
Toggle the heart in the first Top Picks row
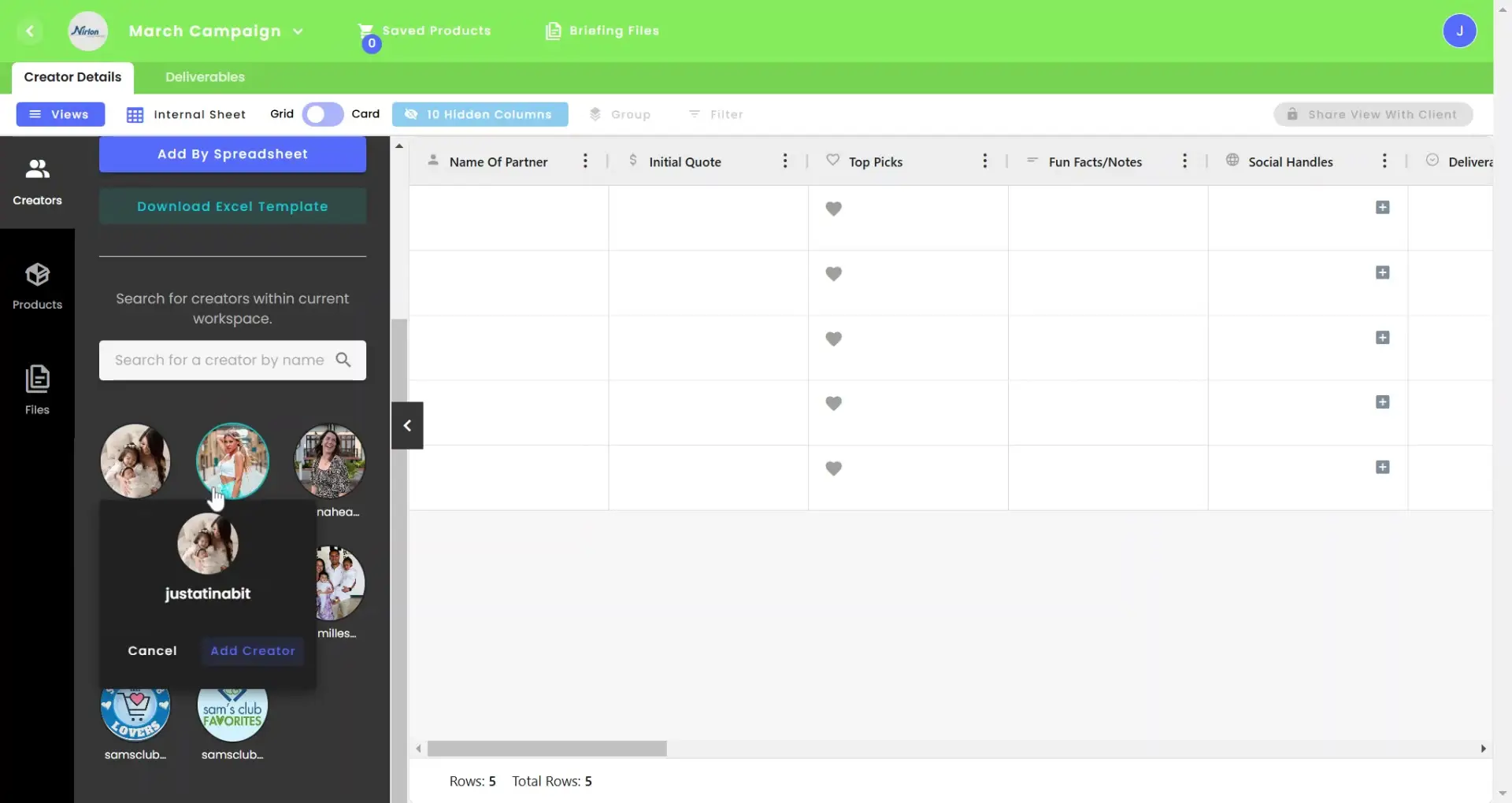(835, 209)
